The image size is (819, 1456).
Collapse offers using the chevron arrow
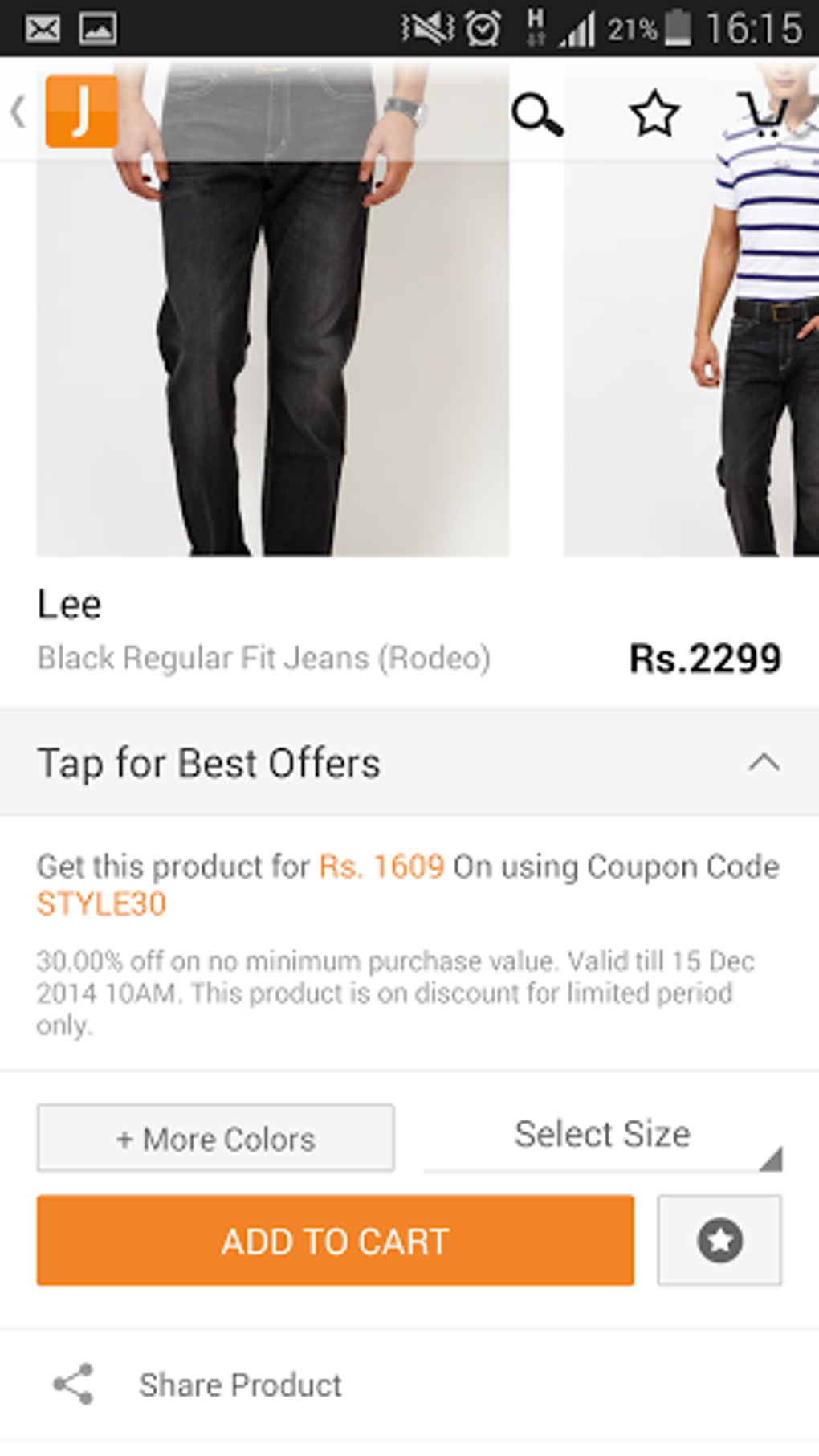coord(764,762)
